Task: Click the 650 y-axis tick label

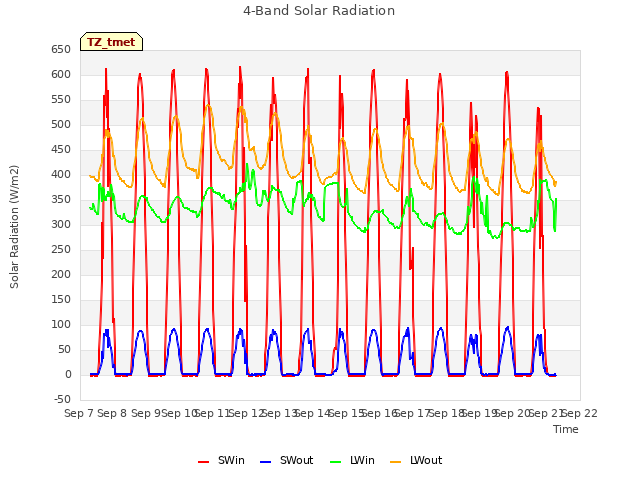Action: click(61, 50)
